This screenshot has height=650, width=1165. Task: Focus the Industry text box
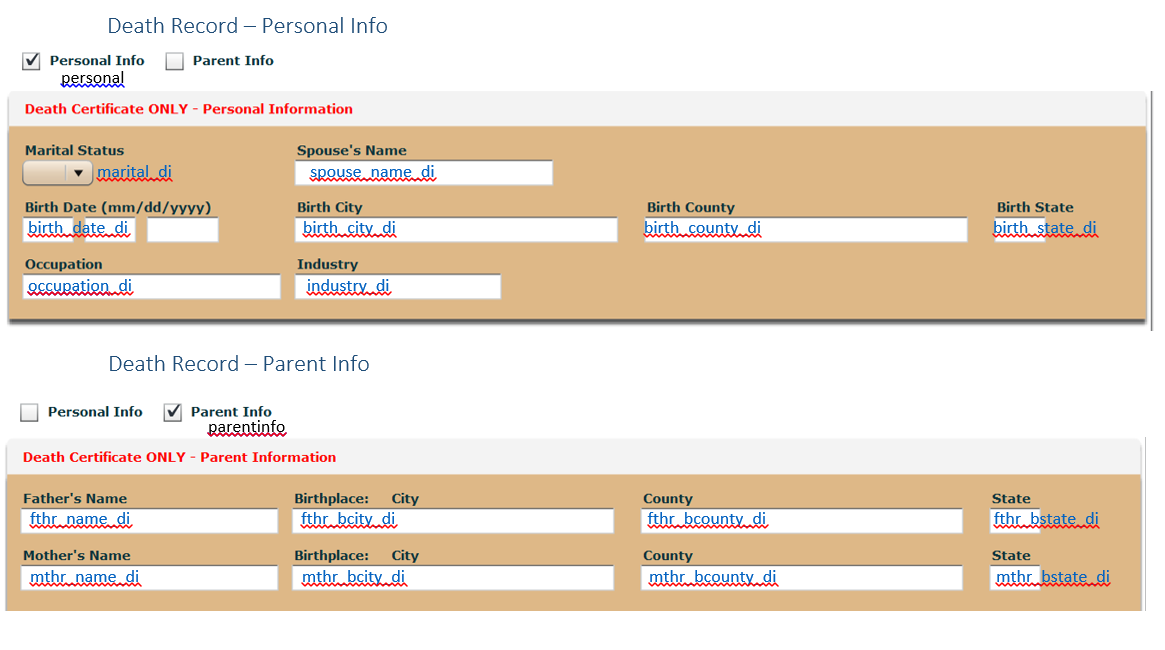(x=398, y=287)
